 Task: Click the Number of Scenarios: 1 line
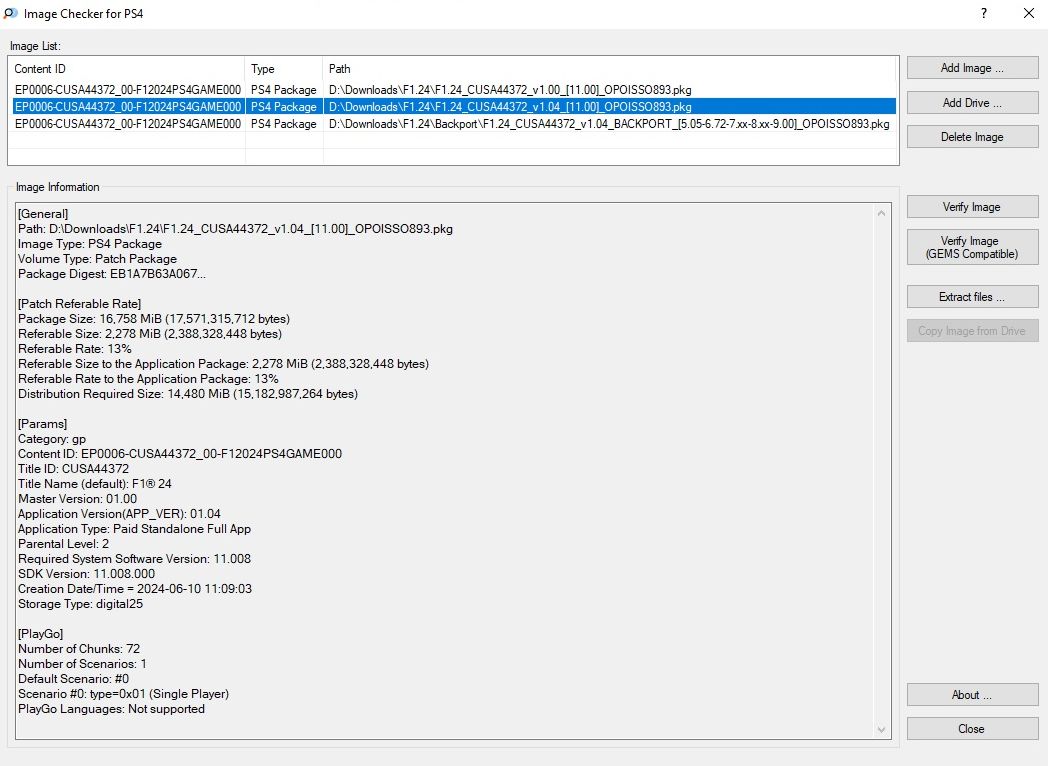82,664
